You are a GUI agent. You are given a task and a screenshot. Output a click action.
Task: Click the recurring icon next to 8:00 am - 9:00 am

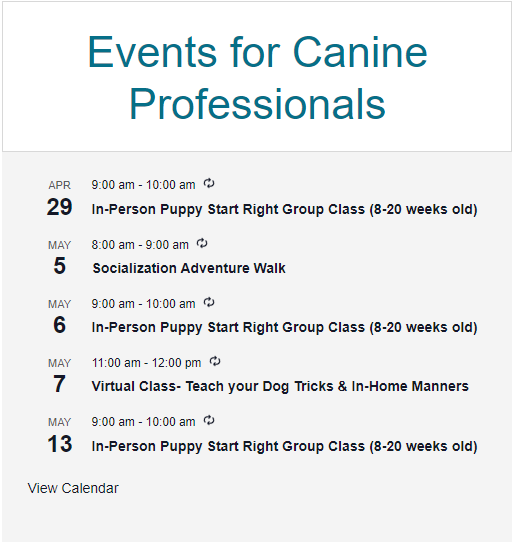point(202,243)
